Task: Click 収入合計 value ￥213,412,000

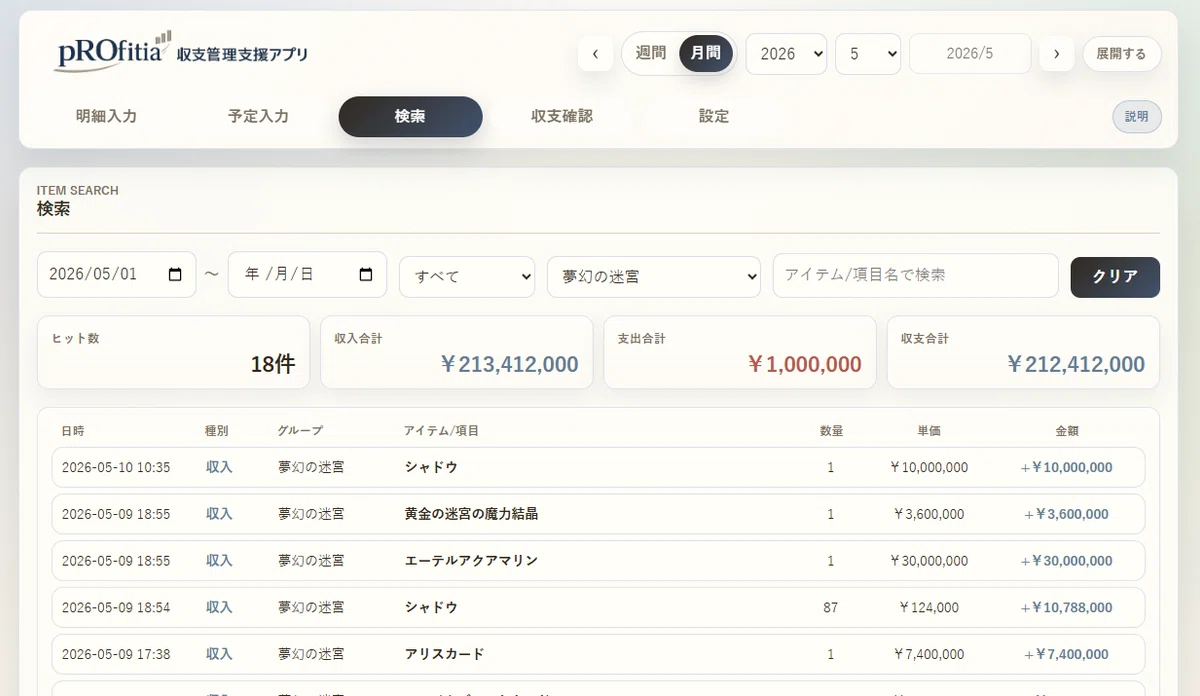Action: [509, 364]
